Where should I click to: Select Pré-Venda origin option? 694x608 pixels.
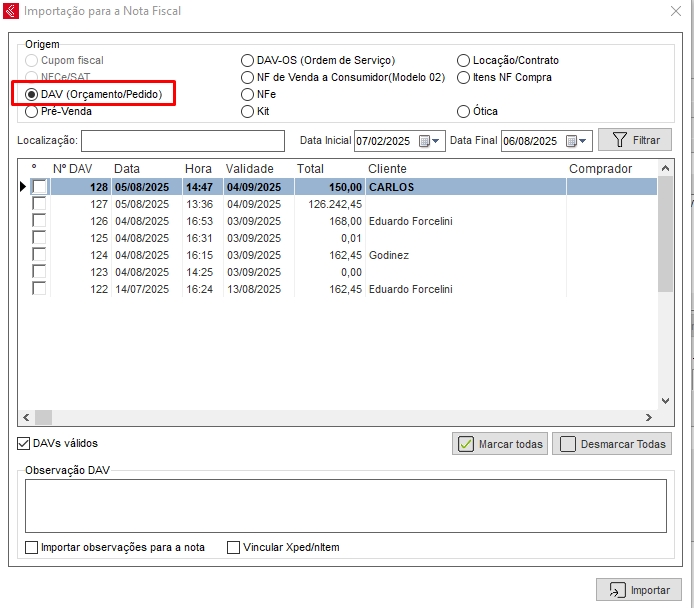[31, 112]
